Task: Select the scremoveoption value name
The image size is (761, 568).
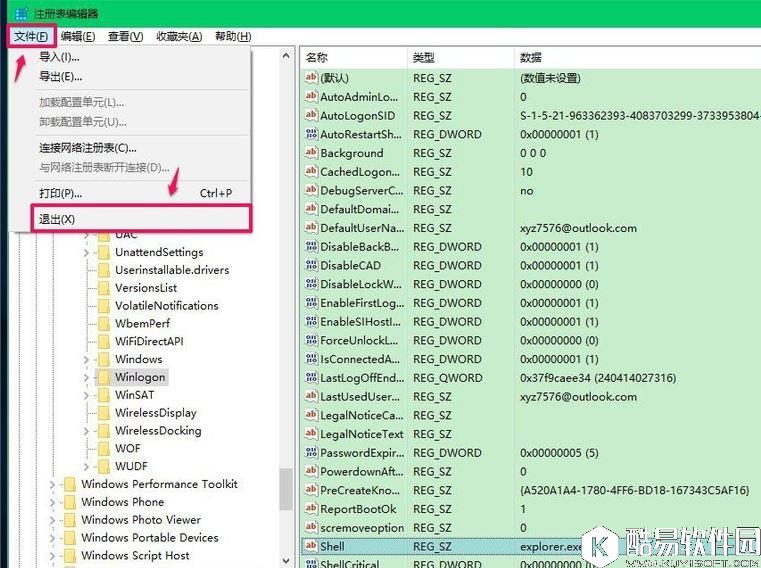Action: pyautogui.click(x=362, y=528)
